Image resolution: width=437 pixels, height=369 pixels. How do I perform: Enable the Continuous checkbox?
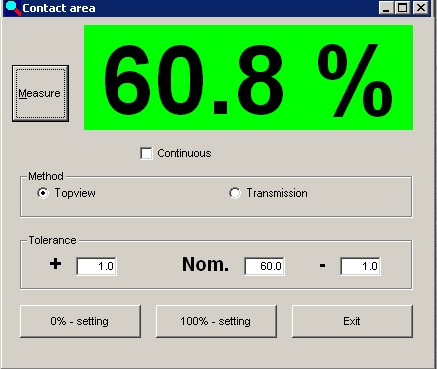click(146, 153)
